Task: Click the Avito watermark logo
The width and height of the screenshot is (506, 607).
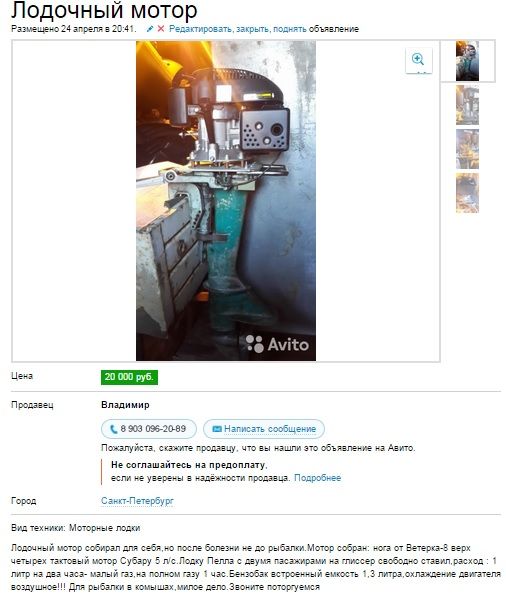Action: click(x=277, y=343)
